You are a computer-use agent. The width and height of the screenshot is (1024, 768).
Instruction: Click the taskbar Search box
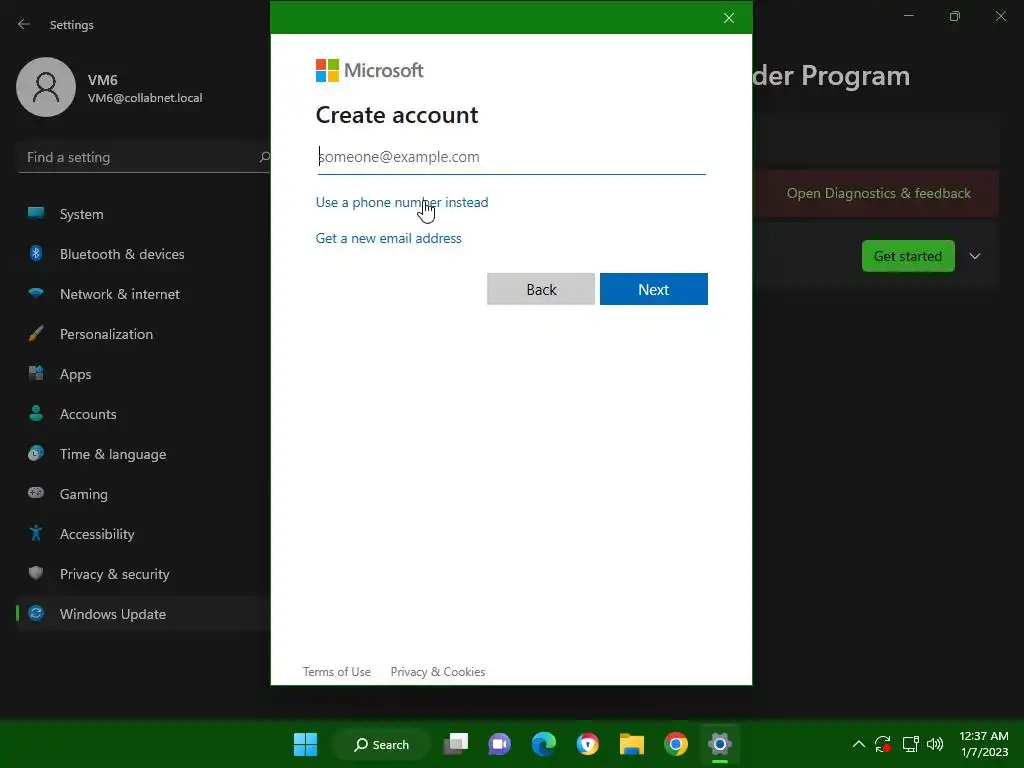click(x=381, y=744)
